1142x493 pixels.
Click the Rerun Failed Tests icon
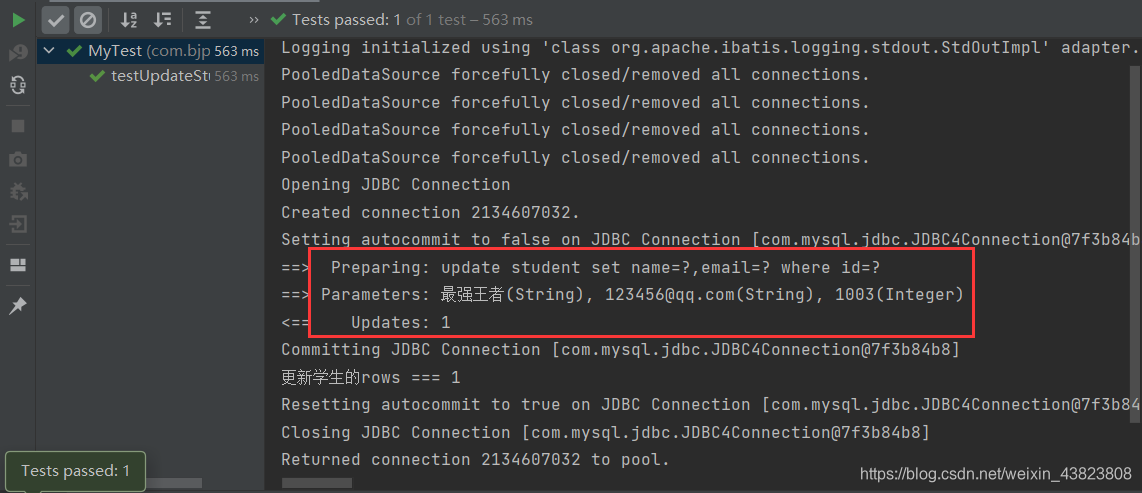pyautogui.click(x=18, y=53)
